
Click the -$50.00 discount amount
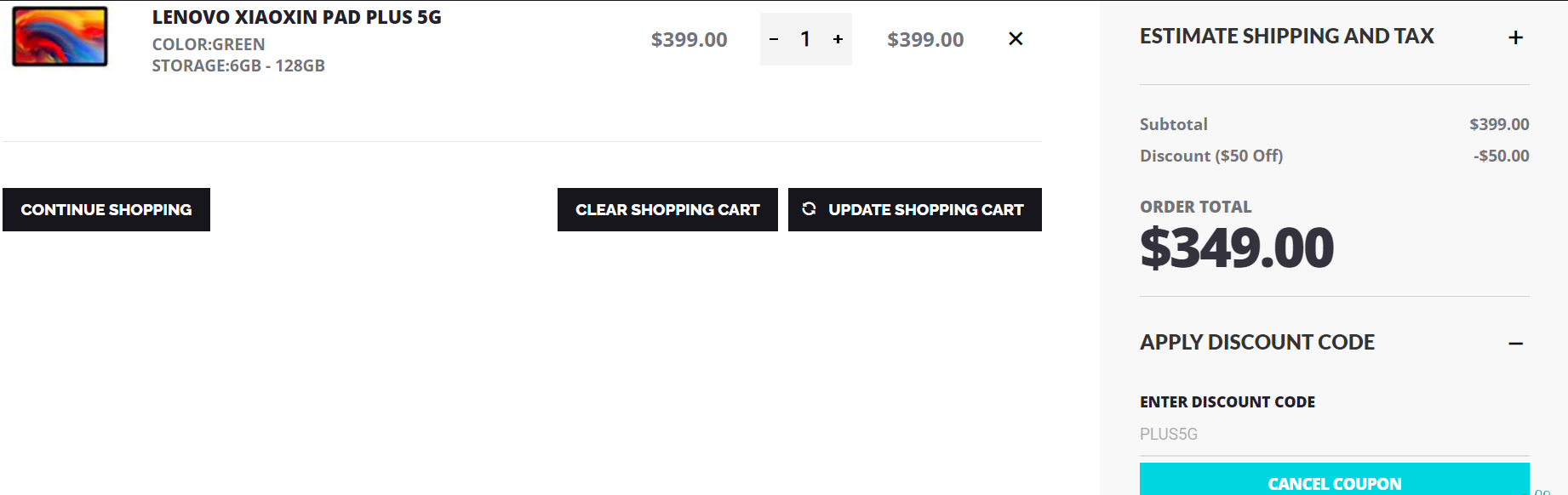tap(1501, 156)
